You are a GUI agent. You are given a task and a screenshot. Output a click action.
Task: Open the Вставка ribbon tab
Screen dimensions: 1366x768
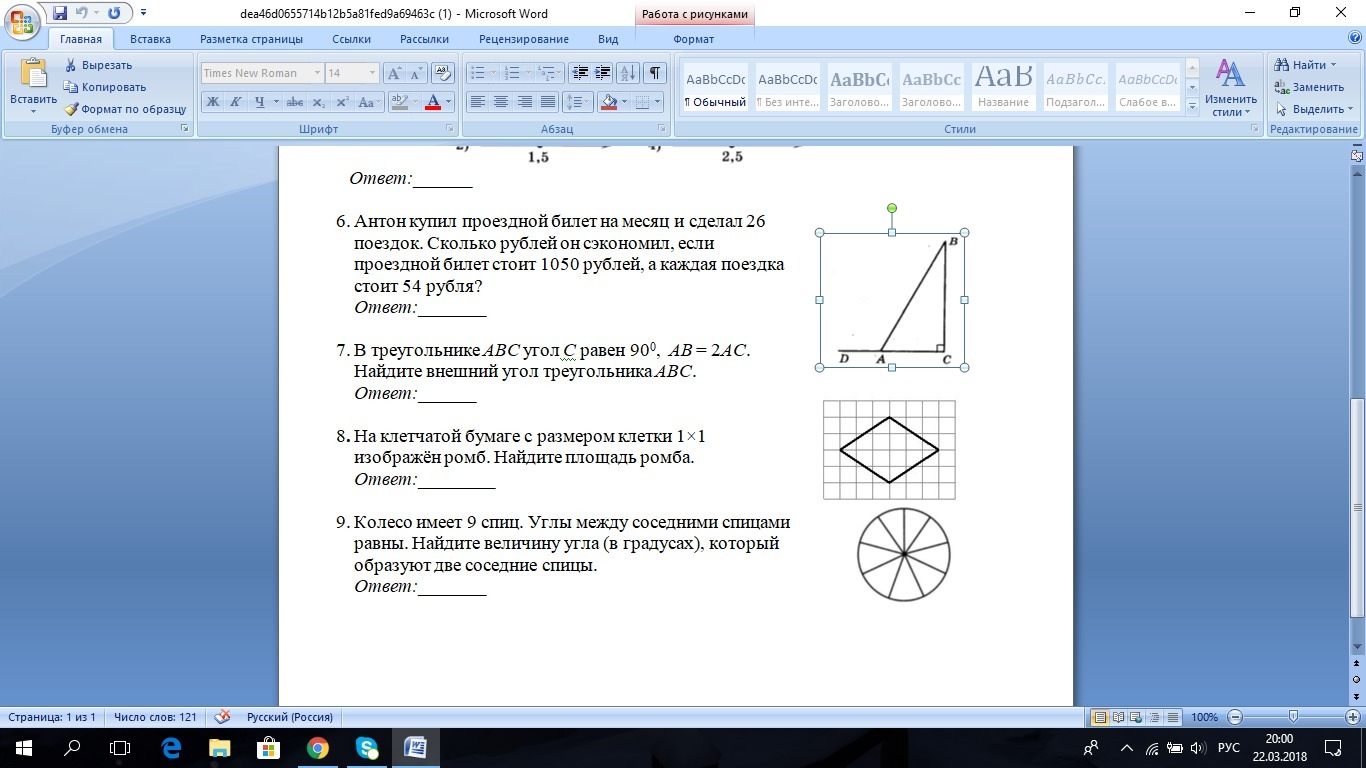150,39
